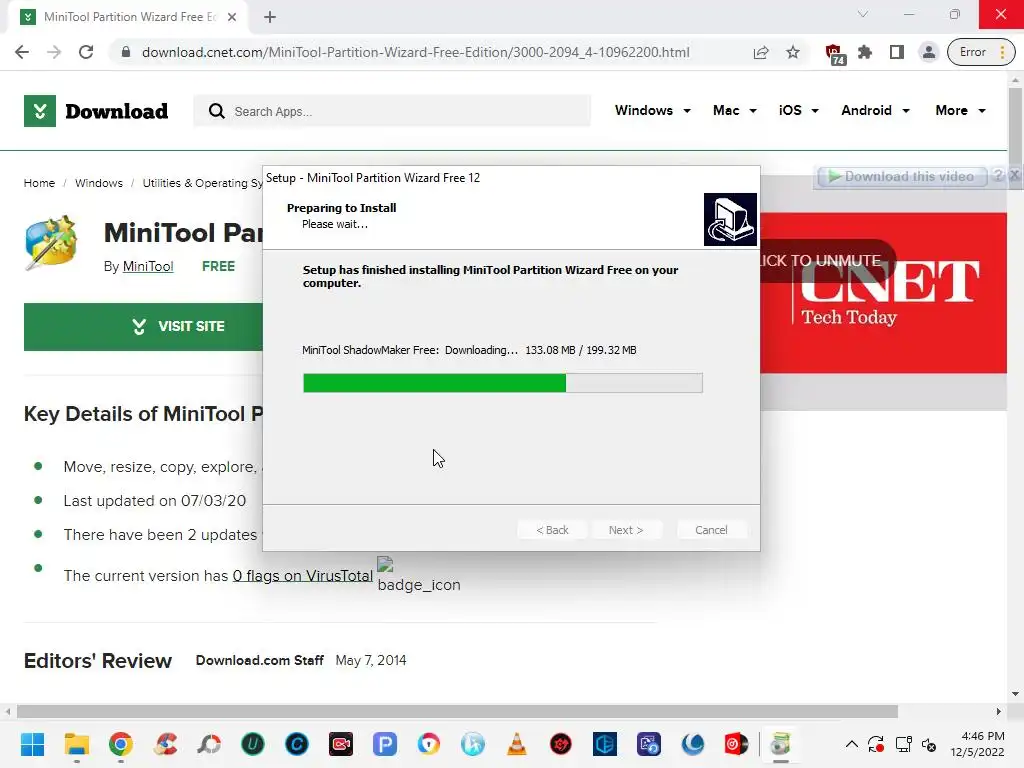Click the address bar URL
Image resolution: width=1024 pixels, height=768 pixels.
tap(415, 52)
